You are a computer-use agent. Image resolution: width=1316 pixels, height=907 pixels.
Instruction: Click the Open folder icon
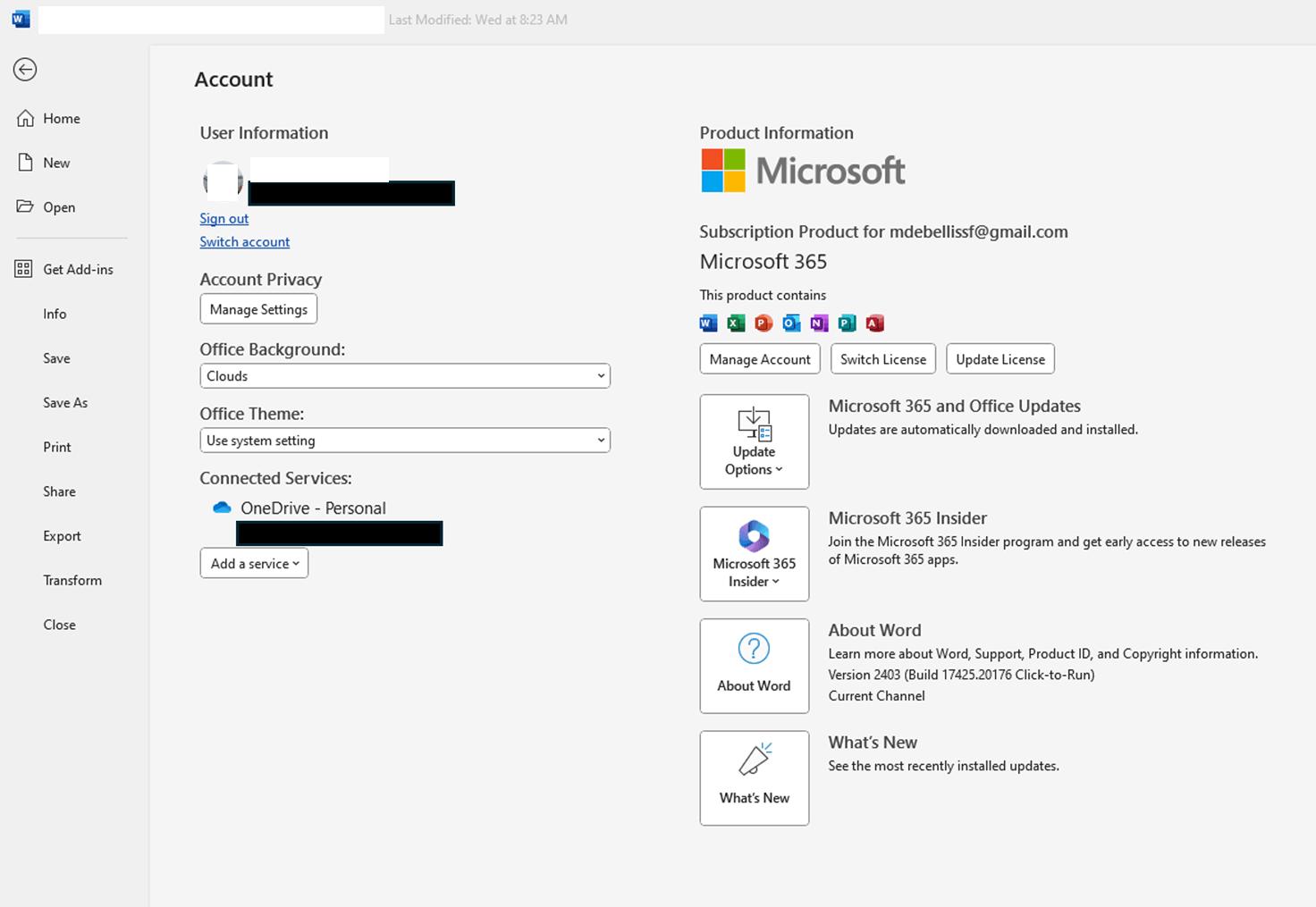pos(25,206)
